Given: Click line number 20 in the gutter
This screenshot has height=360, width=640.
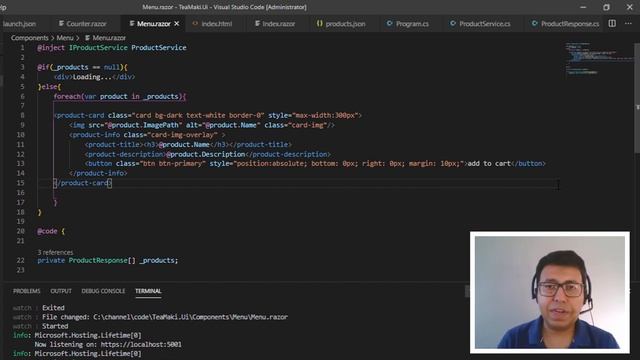Looking at the screenshot, I should (x=20, y=231).
